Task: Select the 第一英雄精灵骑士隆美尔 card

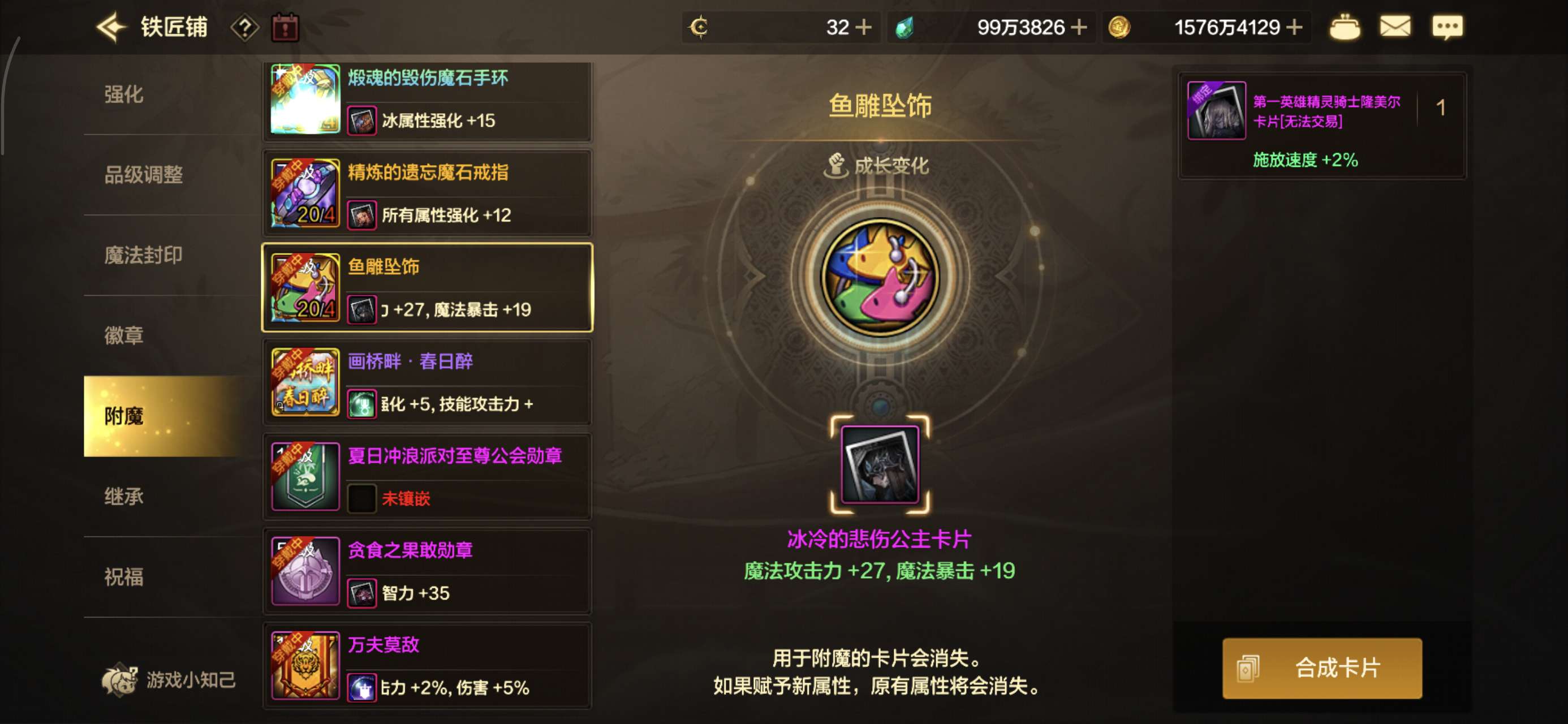Action: pos(1321,126)
